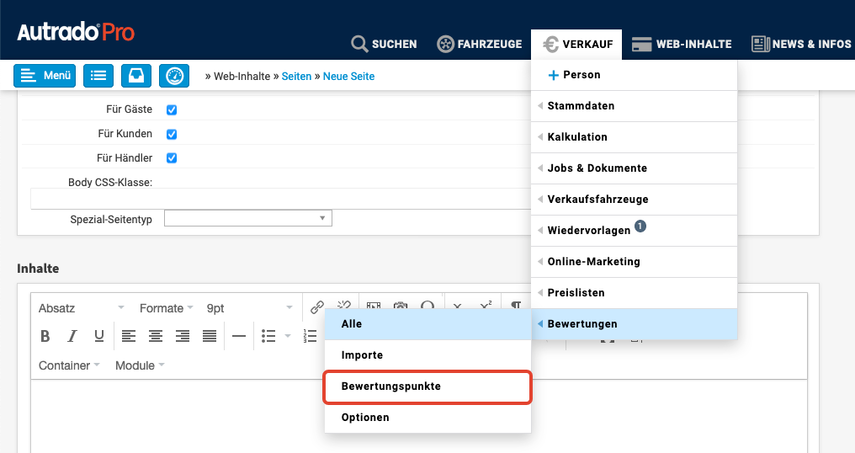Insert a link with the chain icon
The width and height of the screenshot is (855, 453).
click(x=317, y=307)
